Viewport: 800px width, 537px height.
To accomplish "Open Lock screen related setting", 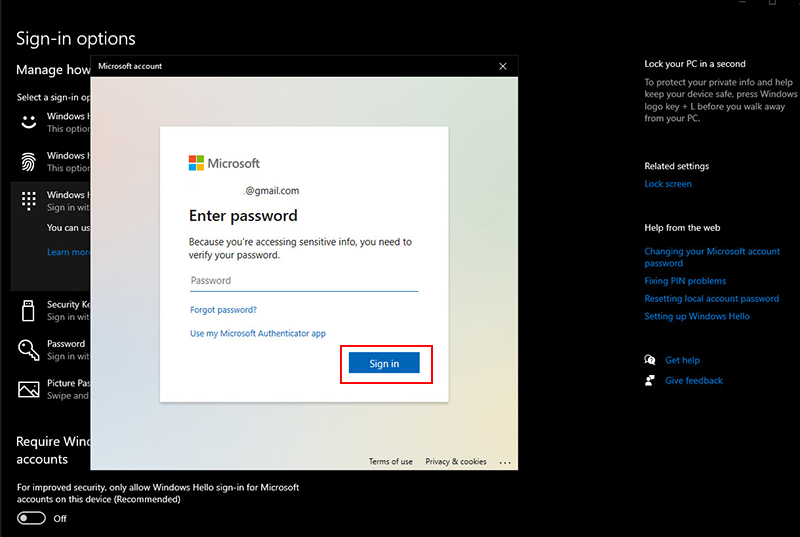I will tap(667, 184).
